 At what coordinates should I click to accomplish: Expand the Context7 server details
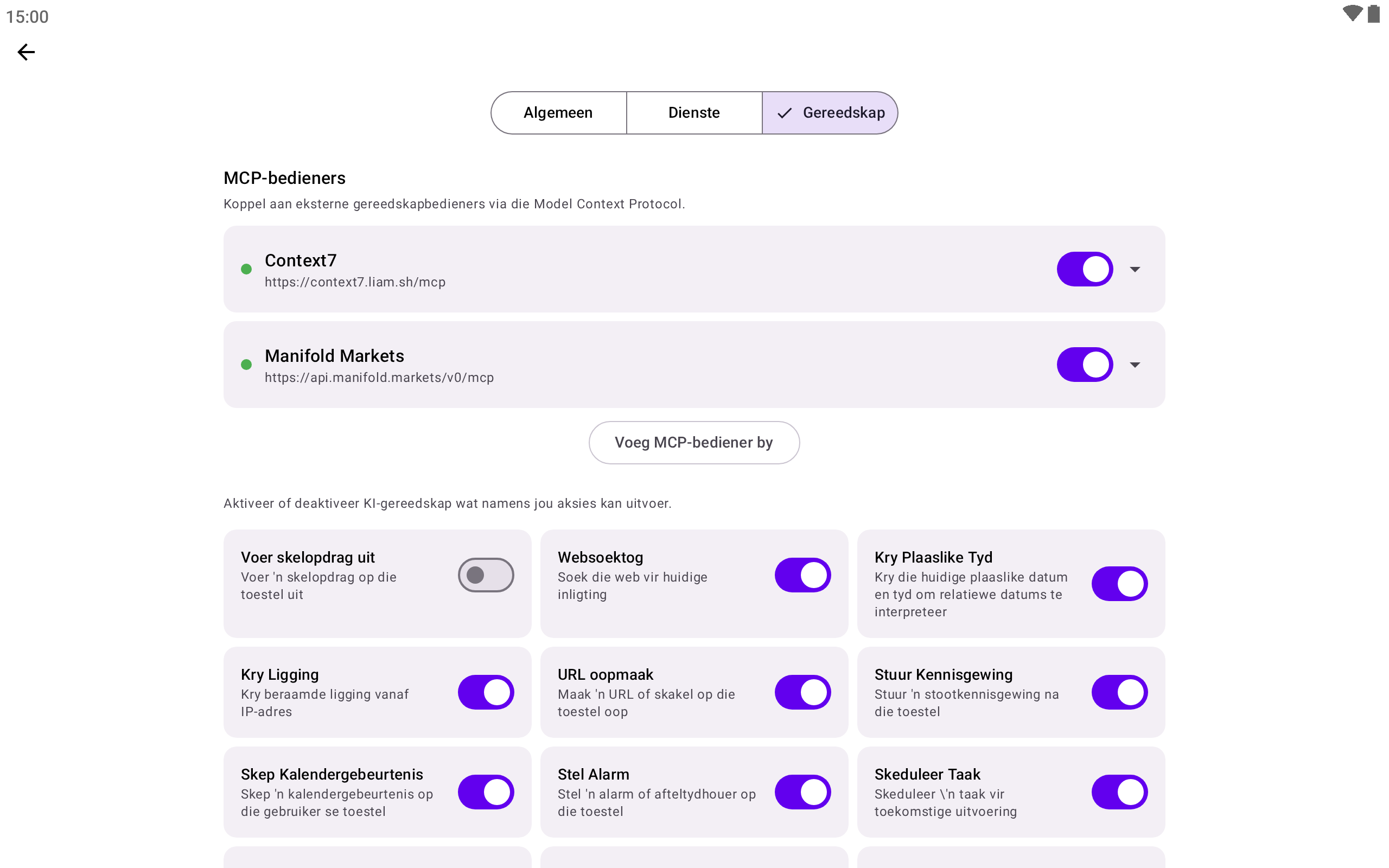tap(1135, 269)
